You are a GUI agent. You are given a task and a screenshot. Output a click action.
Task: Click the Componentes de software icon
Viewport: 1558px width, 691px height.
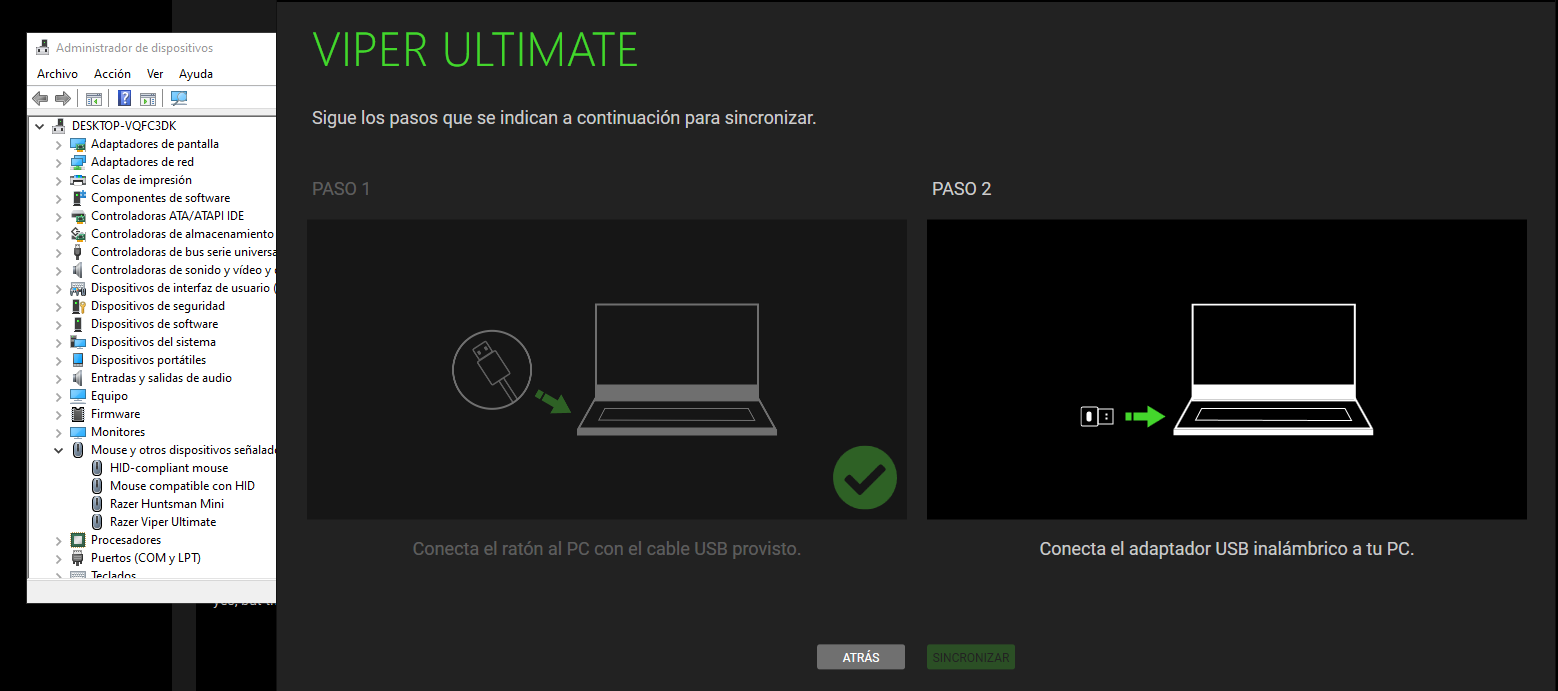tap(78, 198)
